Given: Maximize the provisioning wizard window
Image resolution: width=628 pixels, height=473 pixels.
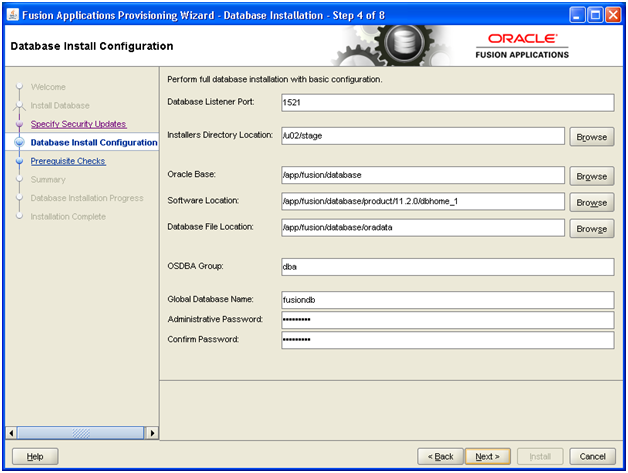Looking at the screenshot, I should coord(595,15).
